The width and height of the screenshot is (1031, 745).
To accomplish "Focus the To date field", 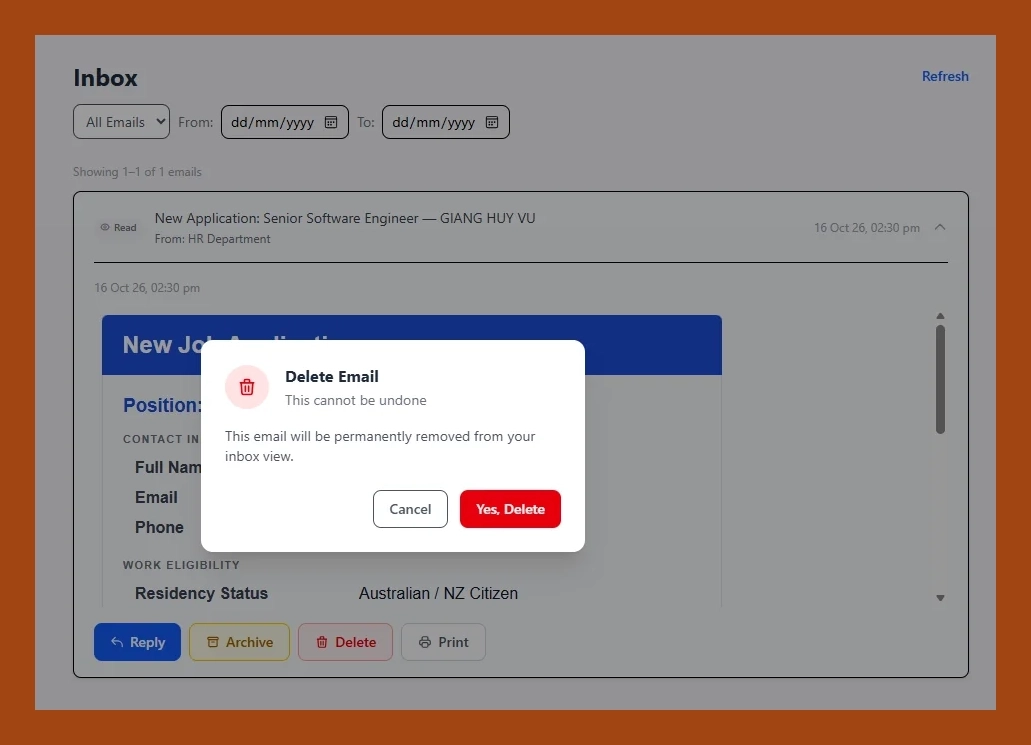I will coord(446,122).
